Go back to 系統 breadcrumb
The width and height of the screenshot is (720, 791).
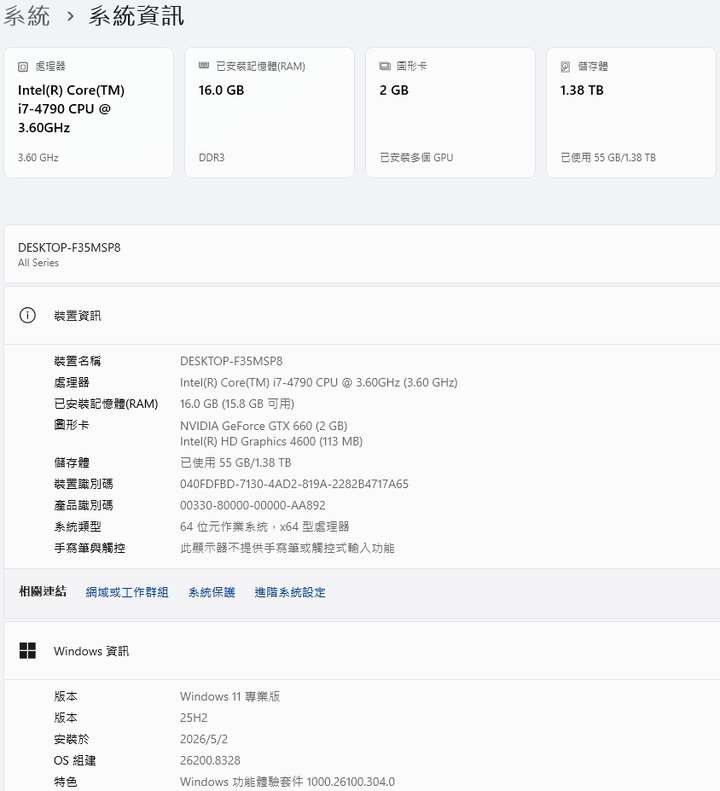(x=27, y=16)
